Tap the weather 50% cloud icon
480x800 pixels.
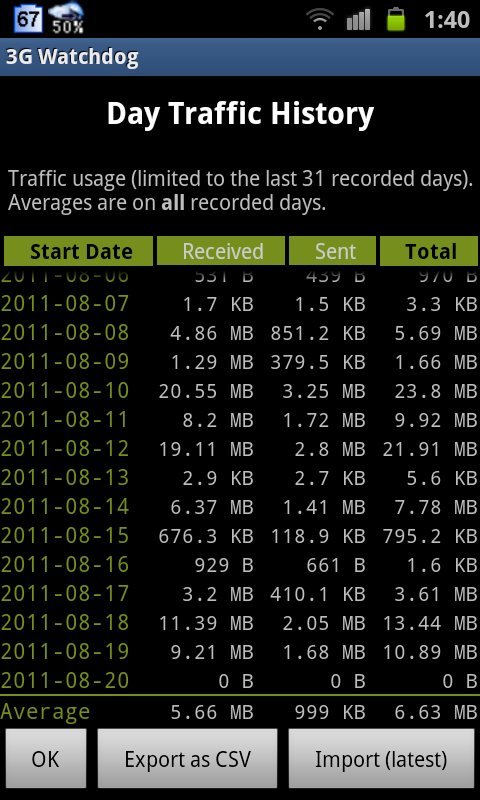(x=66, y=18)
